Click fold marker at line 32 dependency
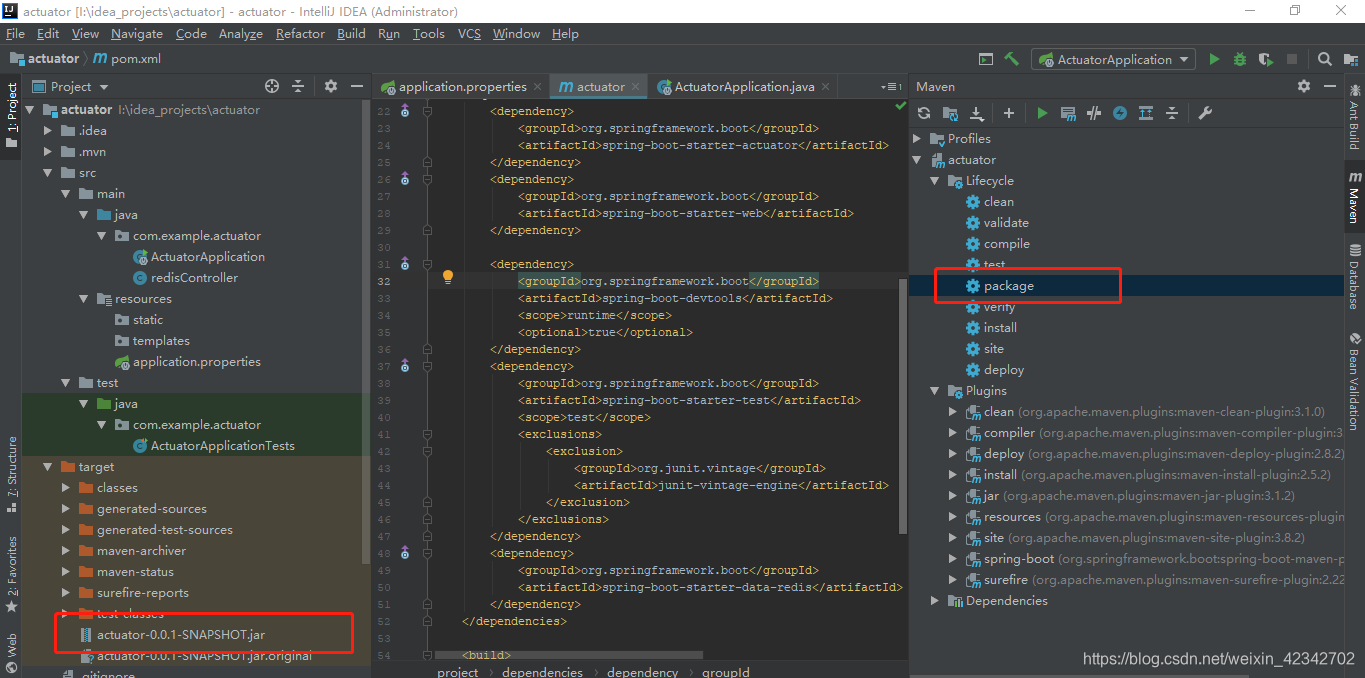1365x678 pixels. tap(427, 264)
